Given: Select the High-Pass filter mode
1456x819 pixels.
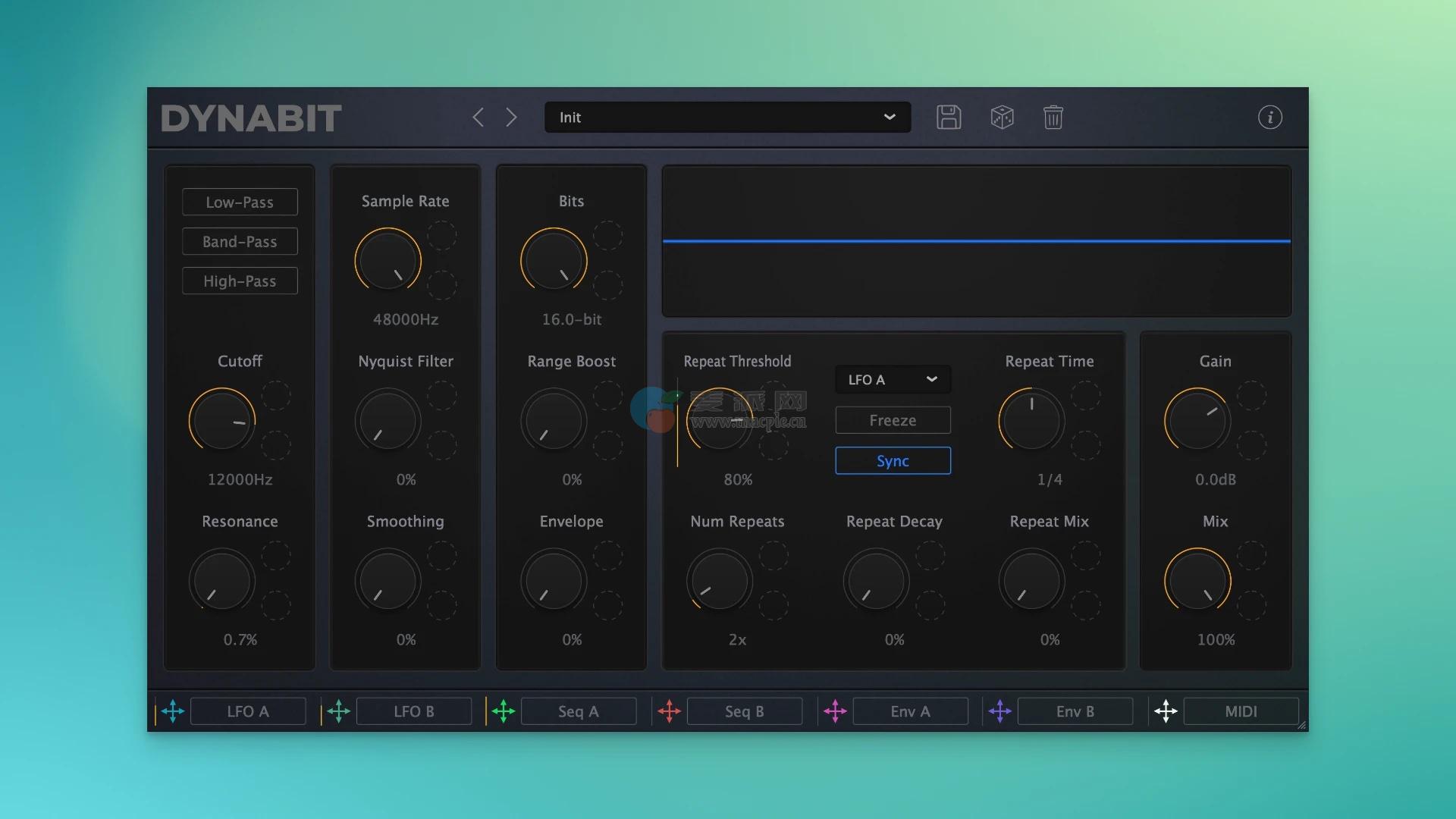Looking at the screenshot, I should 240,281.
